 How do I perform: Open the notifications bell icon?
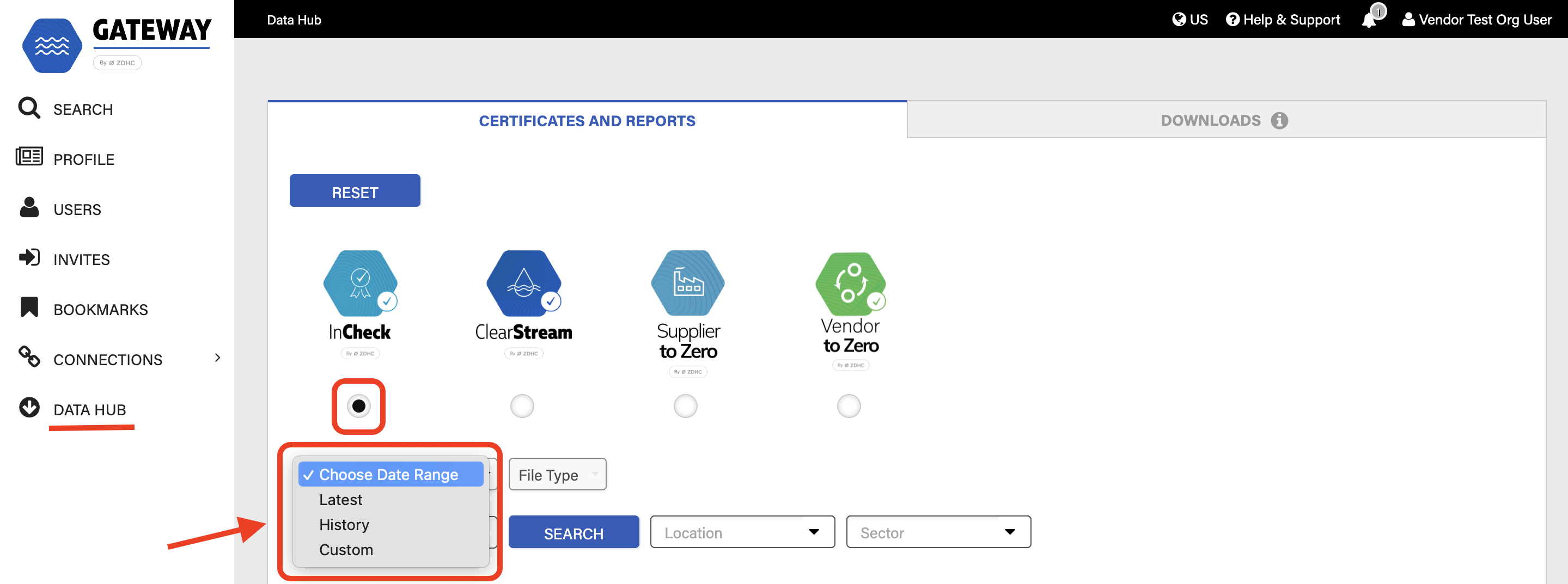tap(1370, 20)
